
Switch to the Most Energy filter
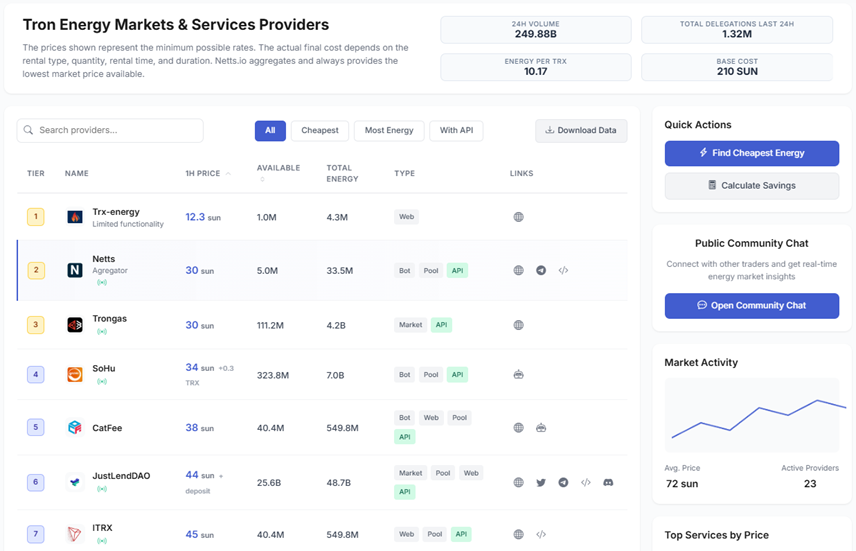(x=389, y=130)
